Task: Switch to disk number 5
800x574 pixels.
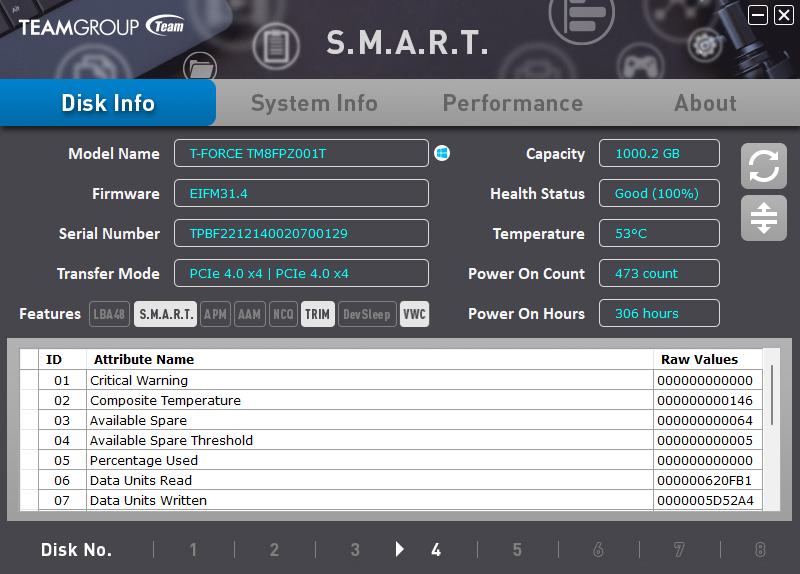Action: tap(517, 549)
